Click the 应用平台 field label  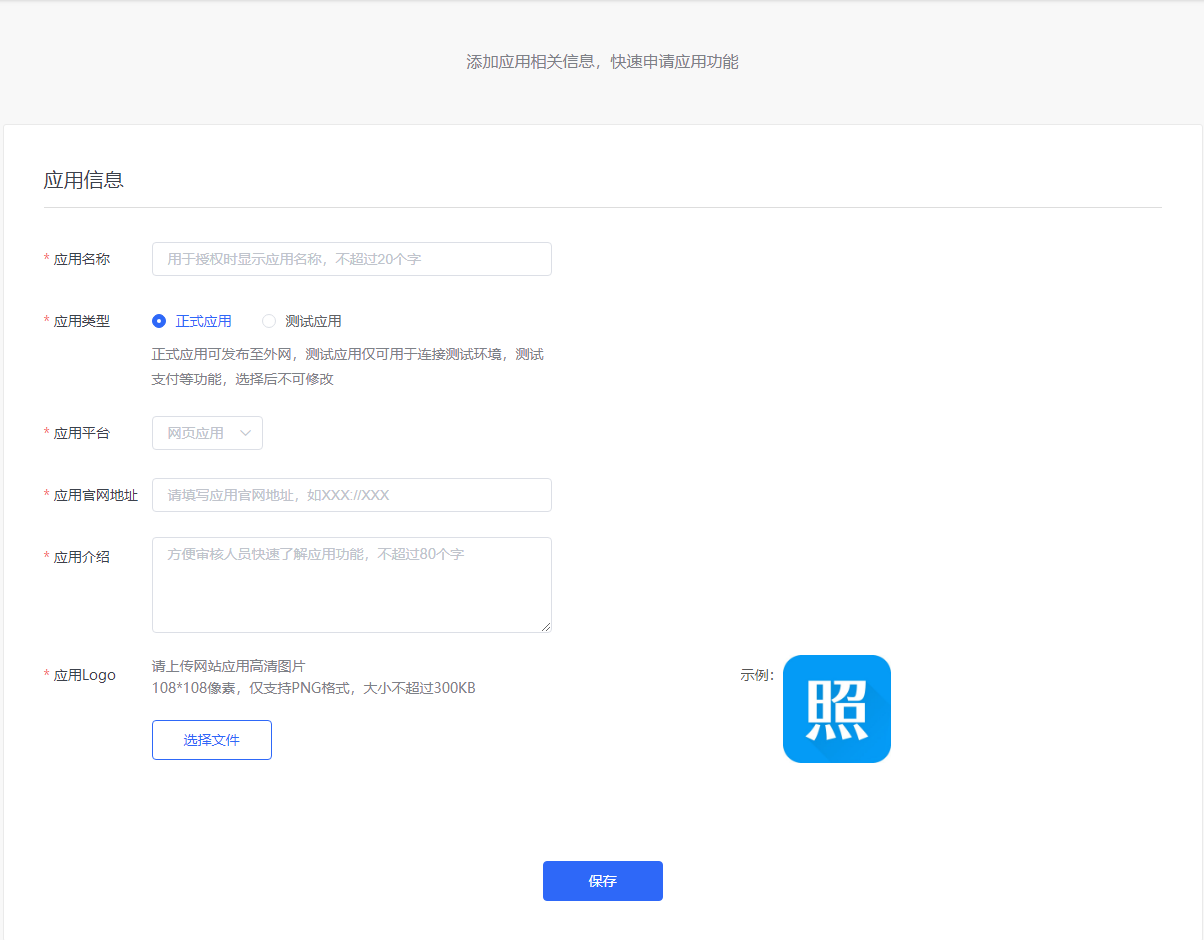[82, 433]
